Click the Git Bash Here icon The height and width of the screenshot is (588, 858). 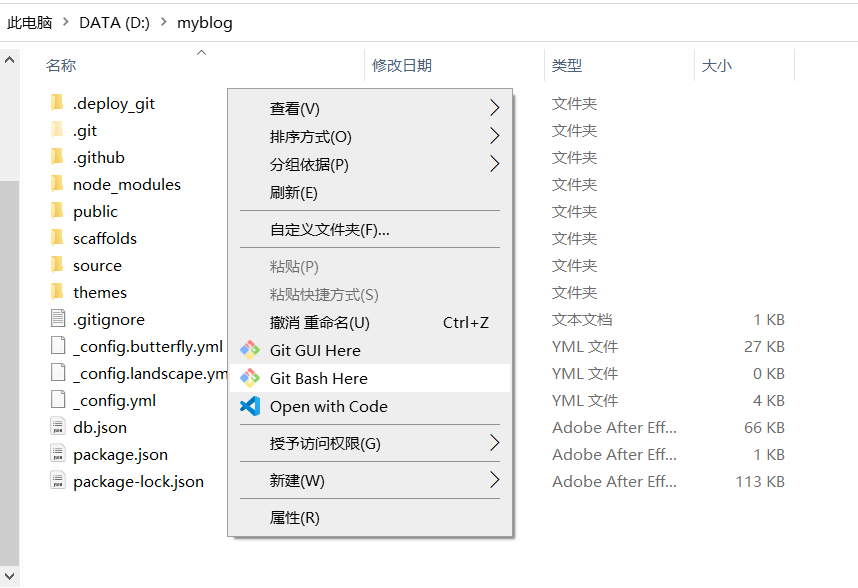point(250,379)
